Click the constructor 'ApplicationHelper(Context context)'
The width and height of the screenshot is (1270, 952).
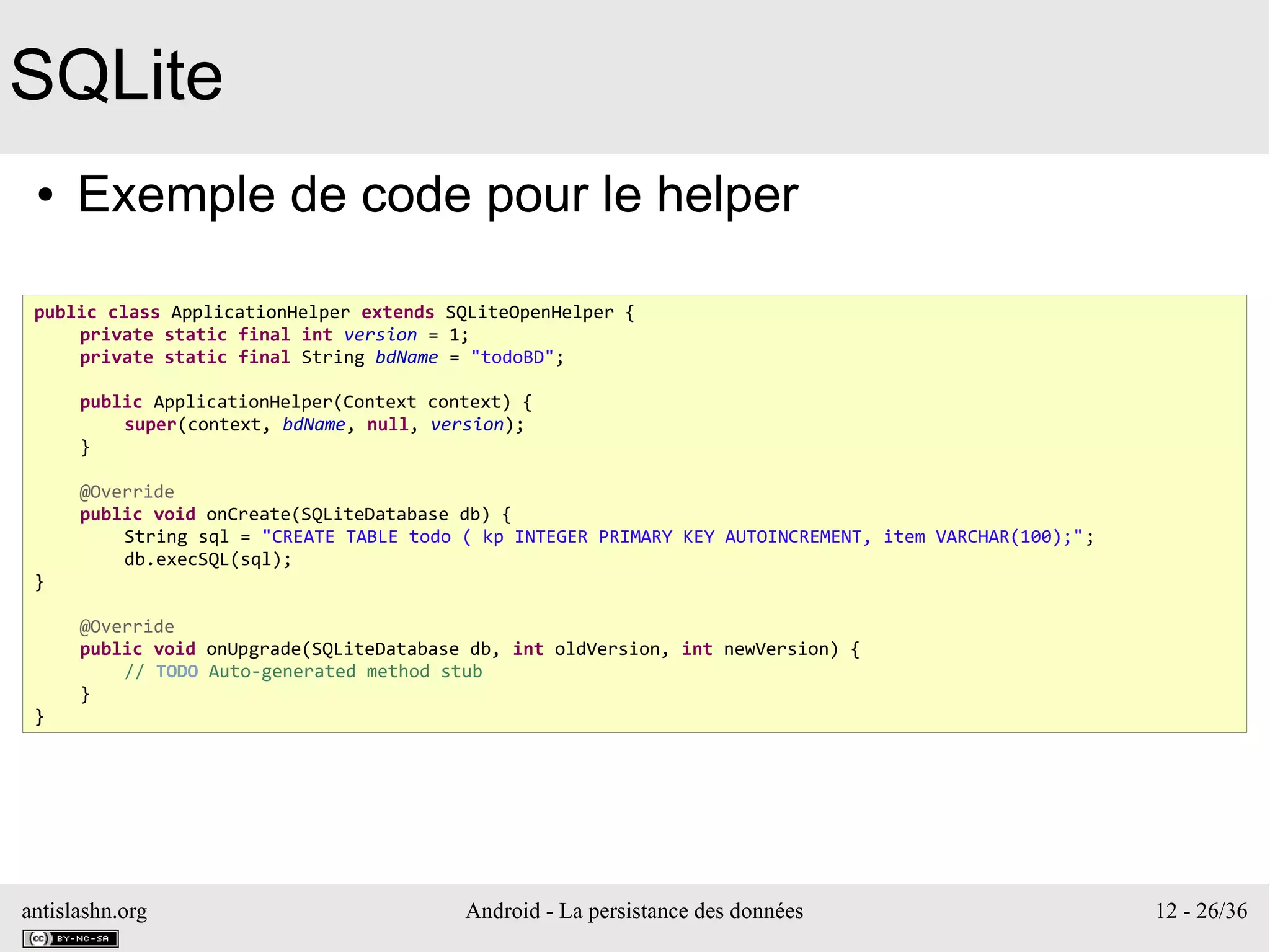point(332,402)
